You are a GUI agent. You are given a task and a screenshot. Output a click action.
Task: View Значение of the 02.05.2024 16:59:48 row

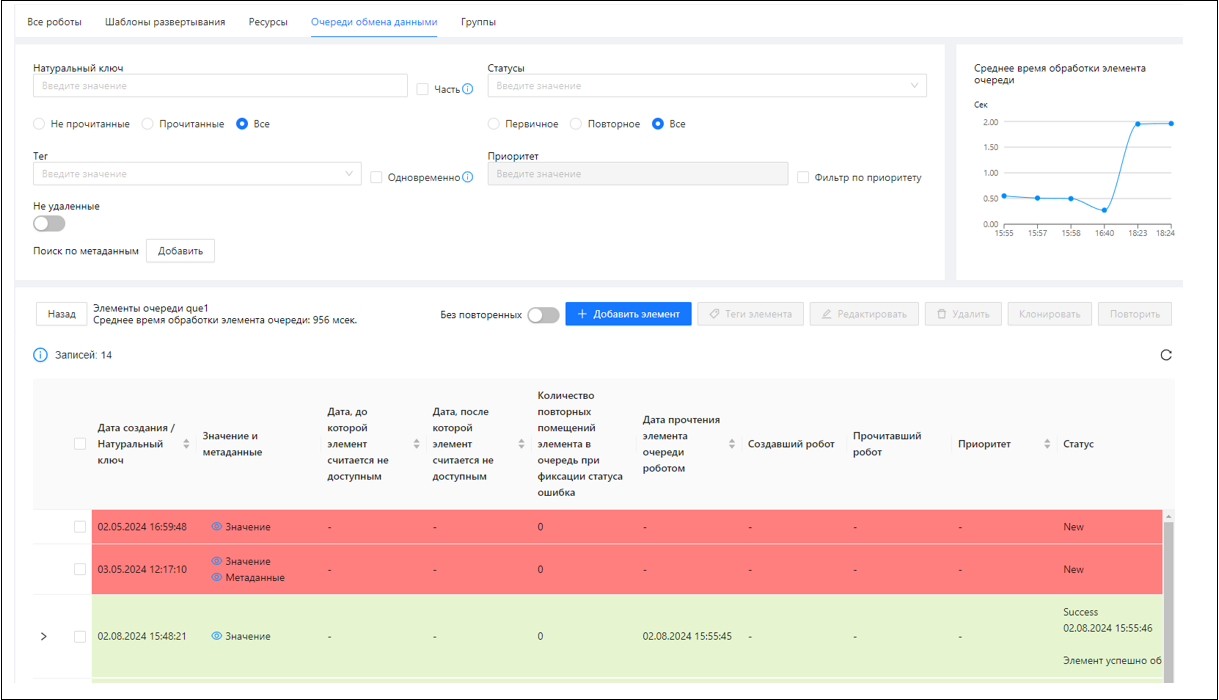click(x=240, y=527)
